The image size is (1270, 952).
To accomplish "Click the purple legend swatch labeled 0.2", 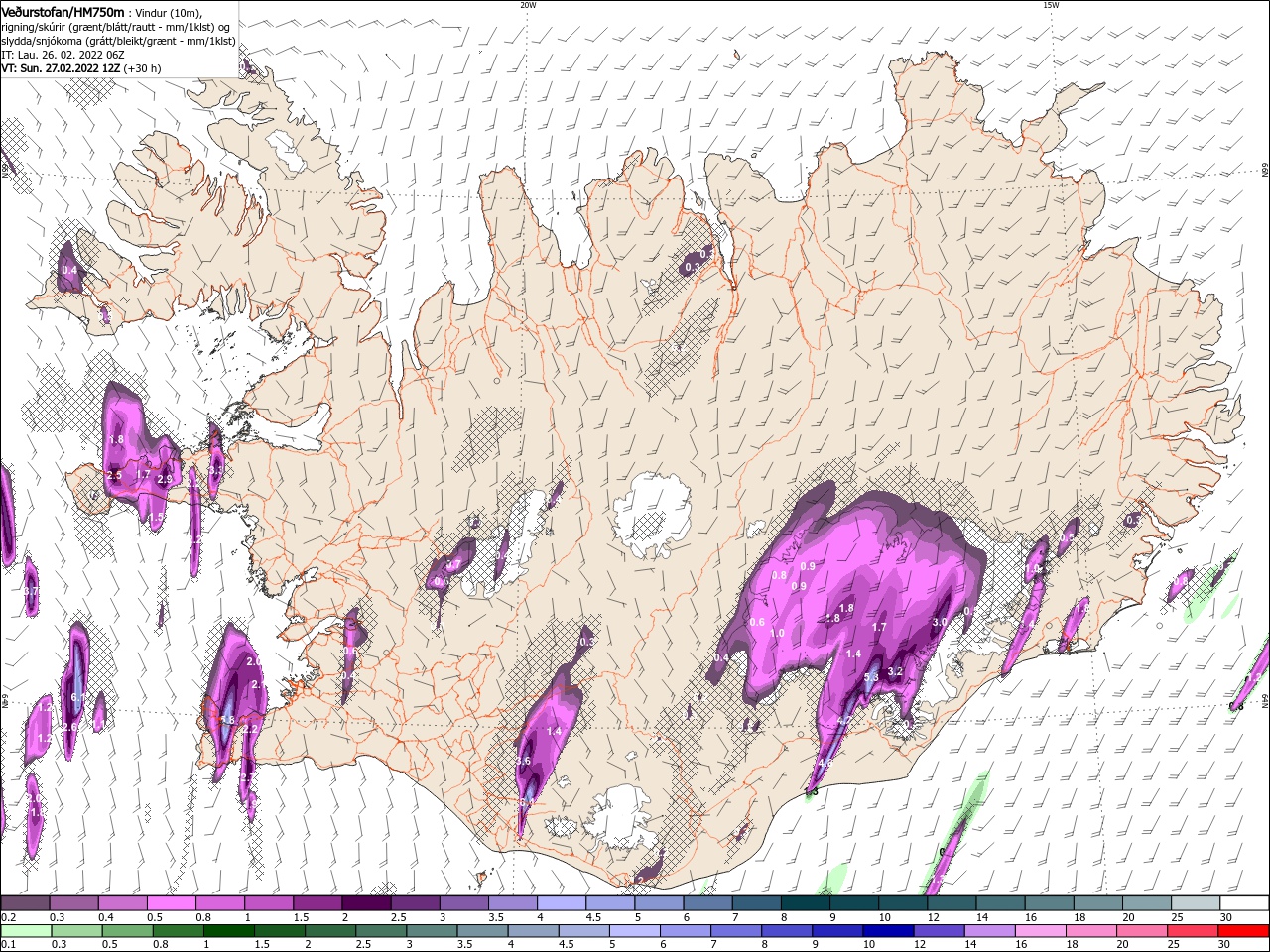I will point(26,903).
